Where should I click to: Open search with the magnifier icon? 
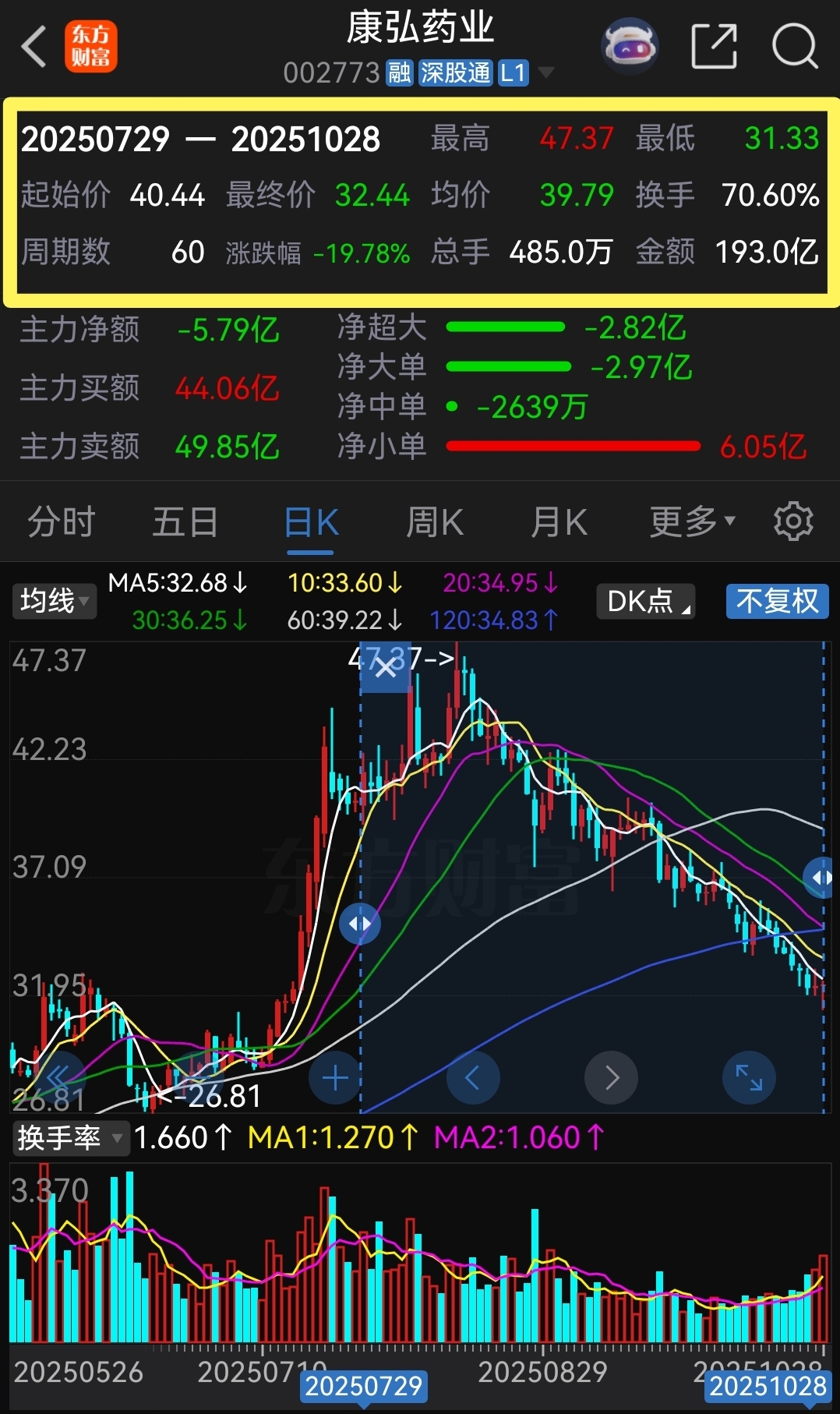795,46
